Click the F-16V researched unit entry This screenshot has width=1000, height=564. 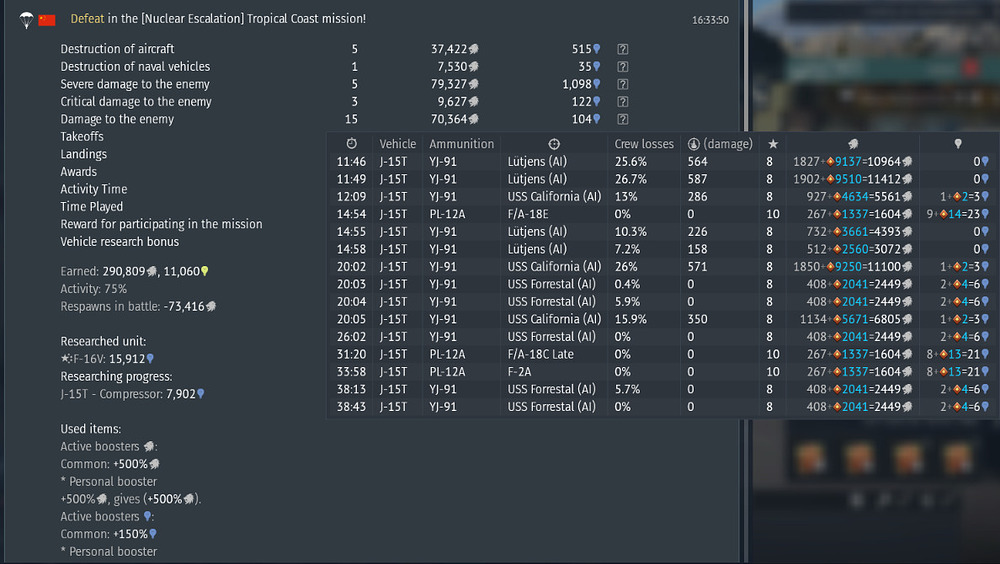click(107, 359)
